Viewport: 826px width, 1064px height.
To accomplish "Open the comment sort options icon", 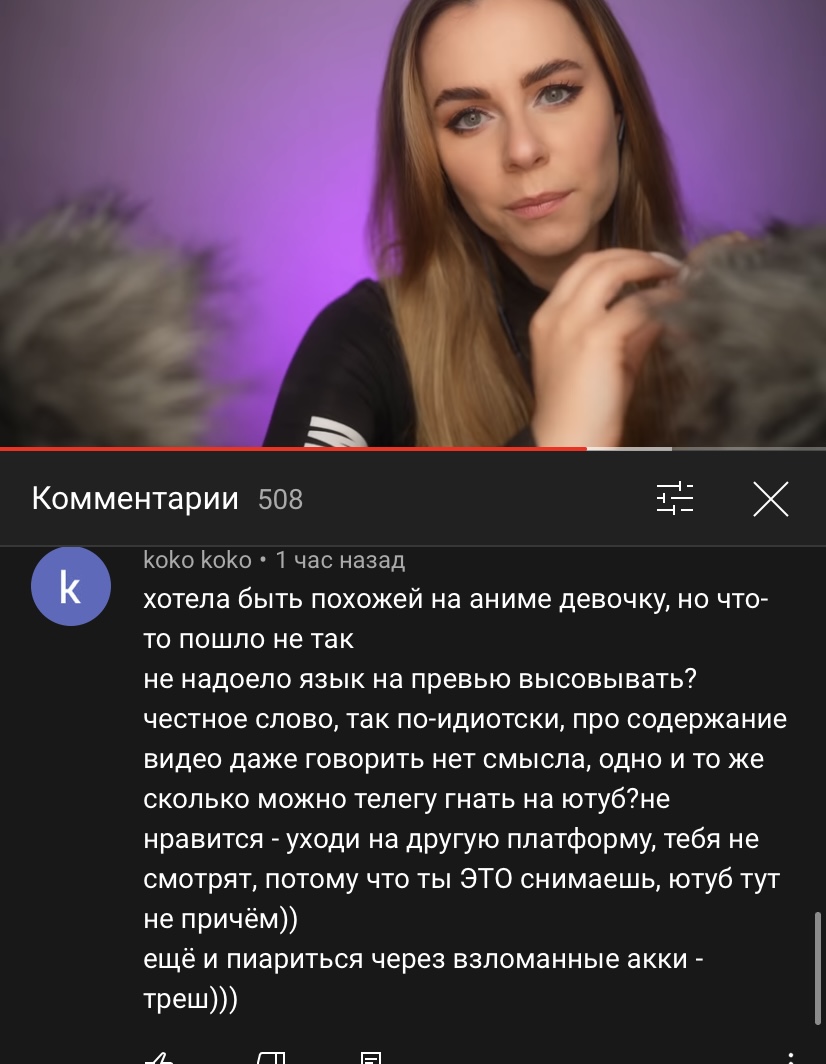I will point(675,499).
